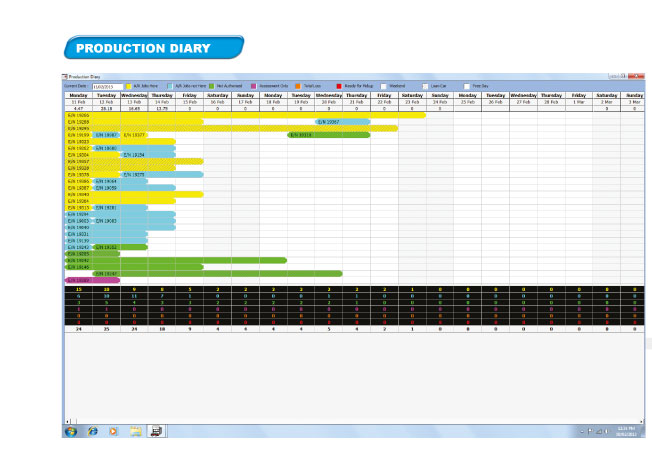The image size is (652, 452).
Task: Click the red Ready for Pickup swatch
Action: coord(339,86)
